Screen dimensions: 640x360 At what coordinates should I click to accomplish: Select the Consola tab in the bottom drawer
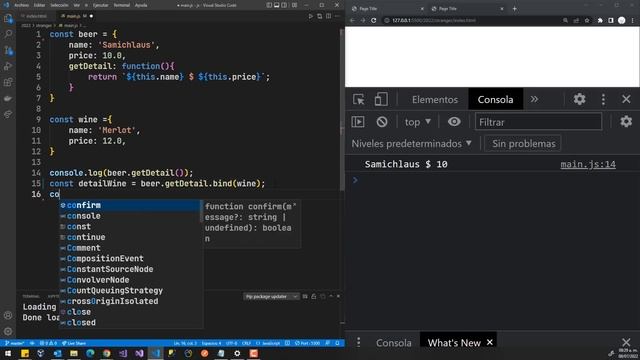[x=393, y=343]
